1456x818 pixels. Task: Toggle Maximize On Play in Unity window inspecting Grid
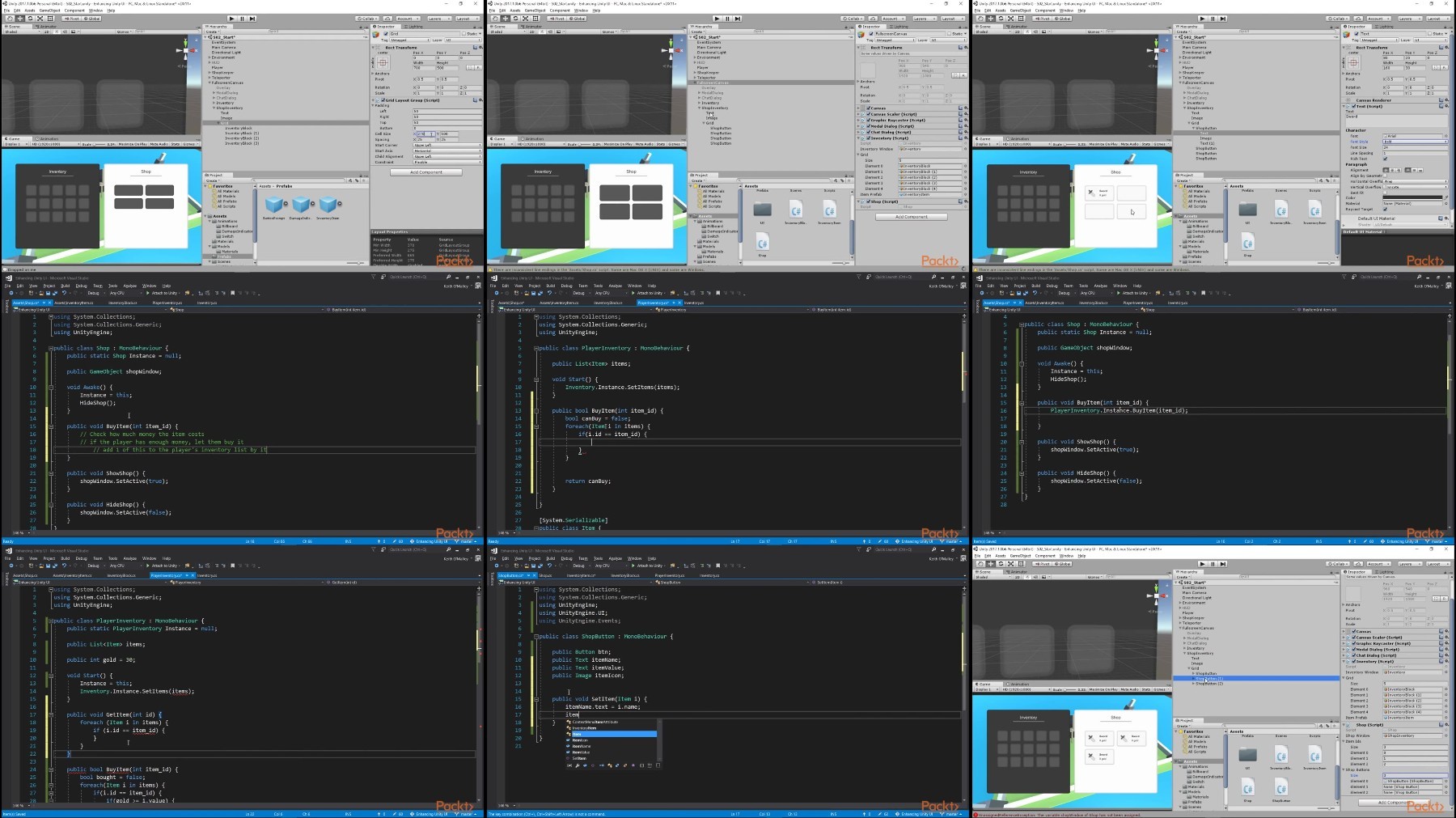[x=133, y=144]
